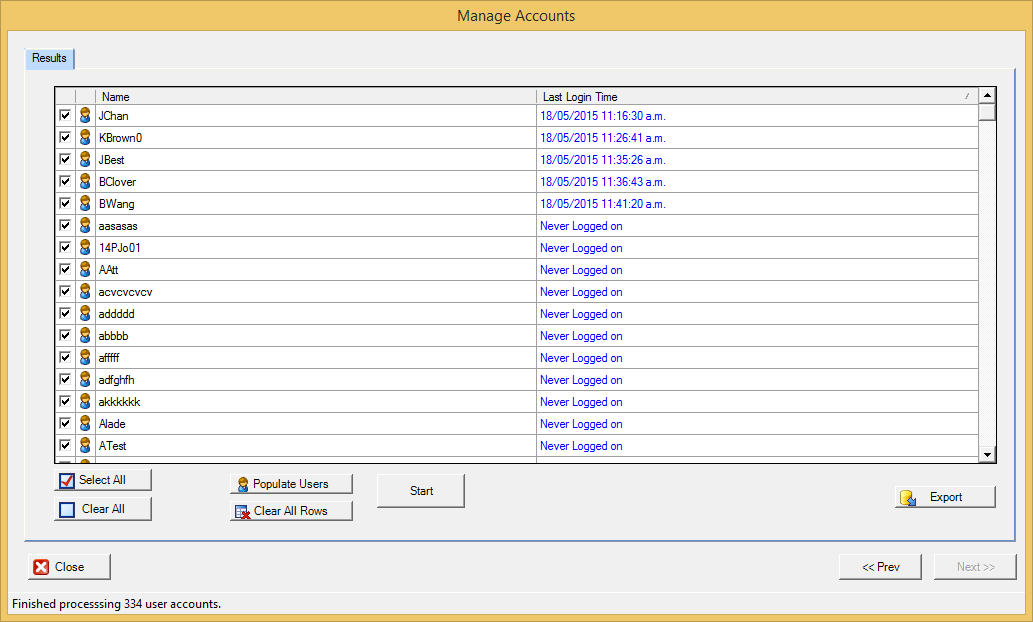Uncheck the checkbox for JBest
This screenshot has width=1033, height=622.
pos(65,160)
